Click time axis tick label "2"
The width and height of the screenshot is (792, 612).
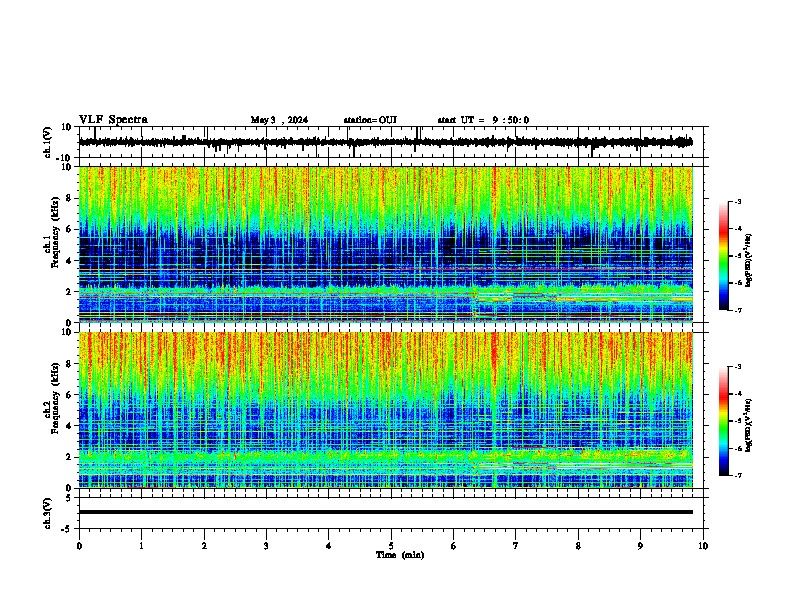coord(204,546)
